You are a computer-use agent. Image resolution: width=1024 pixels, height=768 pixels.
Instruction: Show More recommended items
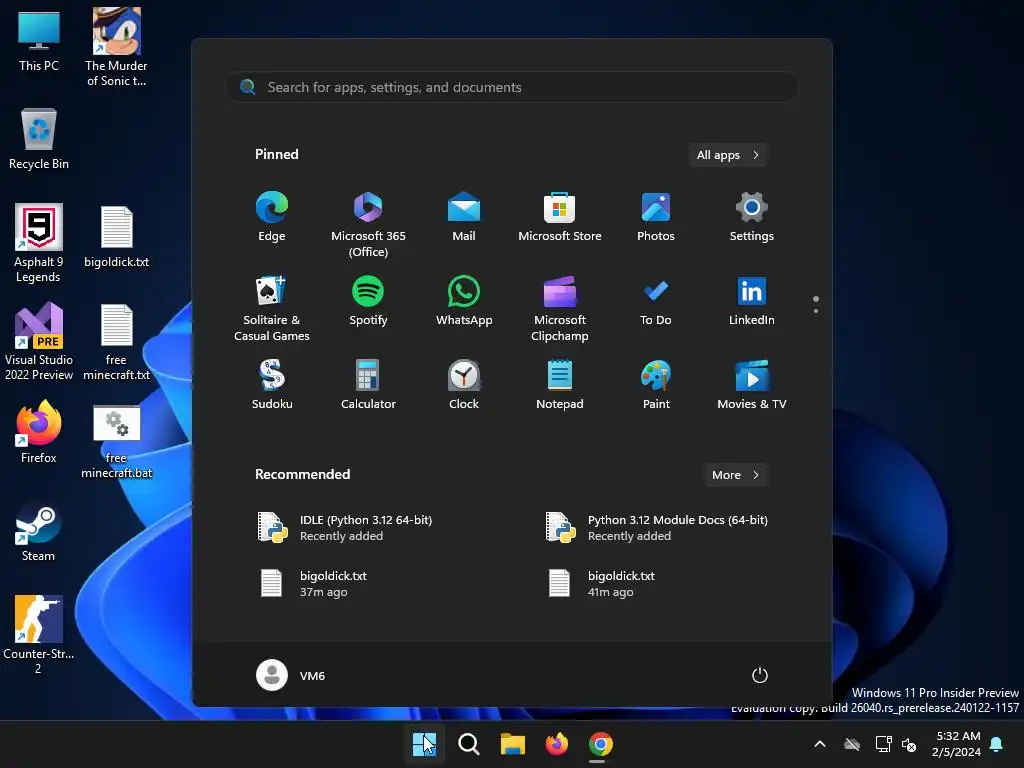coord(735,475)
